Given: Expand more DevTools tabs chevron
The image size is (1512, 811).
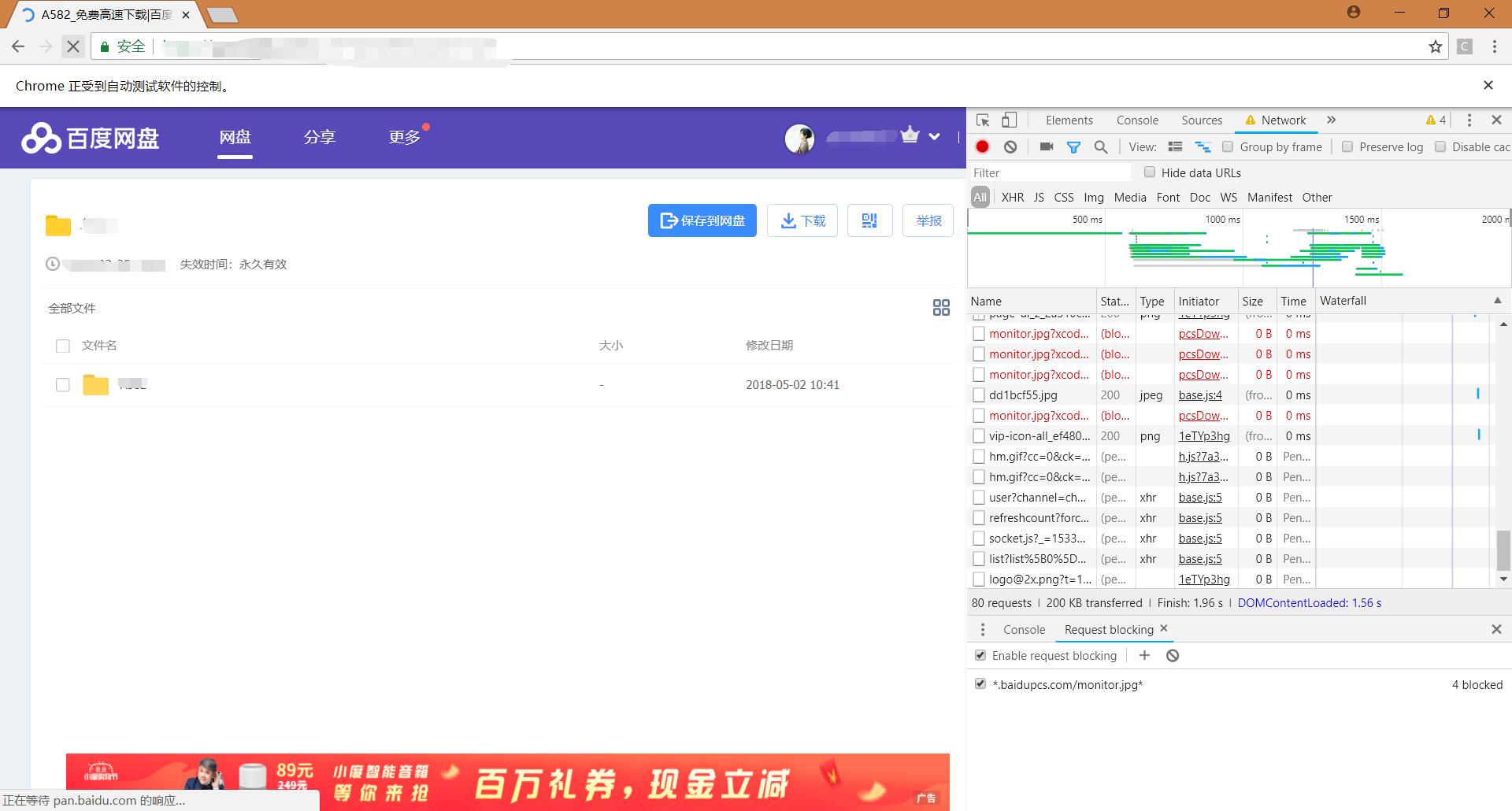Looking at the screenshot, I should [1332, 120].
